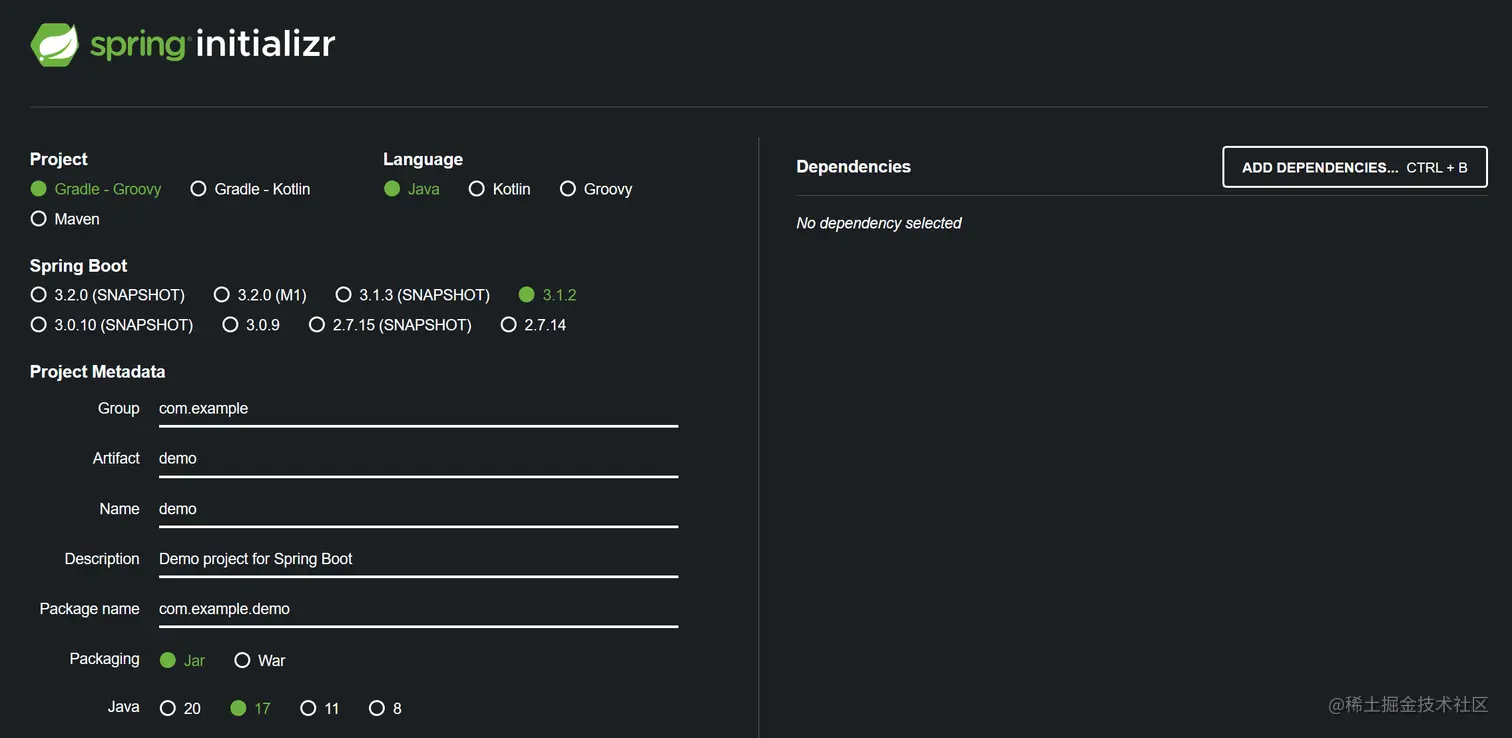This screenshot has height=738, width=1512.
Task: Choose Spring Boot 3.0.10 (SNAPSHOT)
Action: [112, 325]
